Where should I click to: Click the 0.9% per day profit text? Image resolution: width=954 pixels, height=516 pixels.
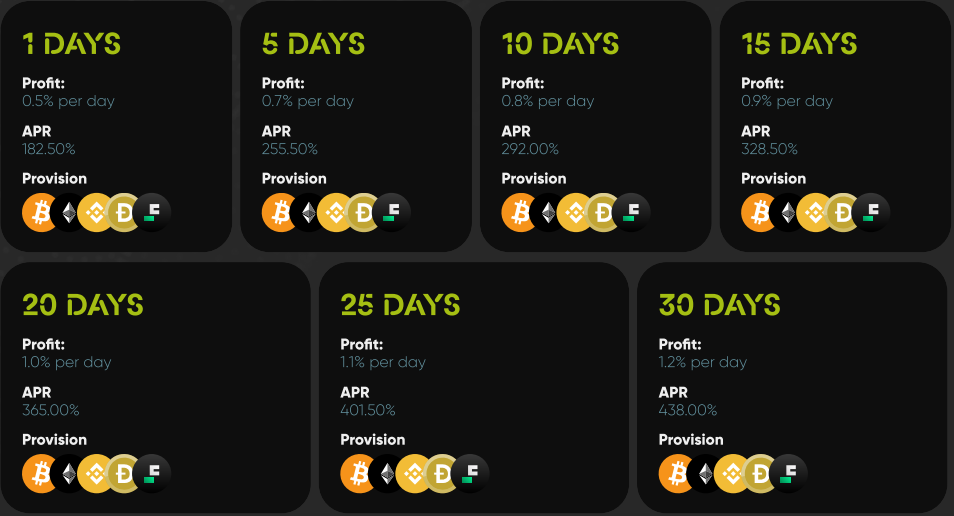pyautogui.click(x=787, y=101)
